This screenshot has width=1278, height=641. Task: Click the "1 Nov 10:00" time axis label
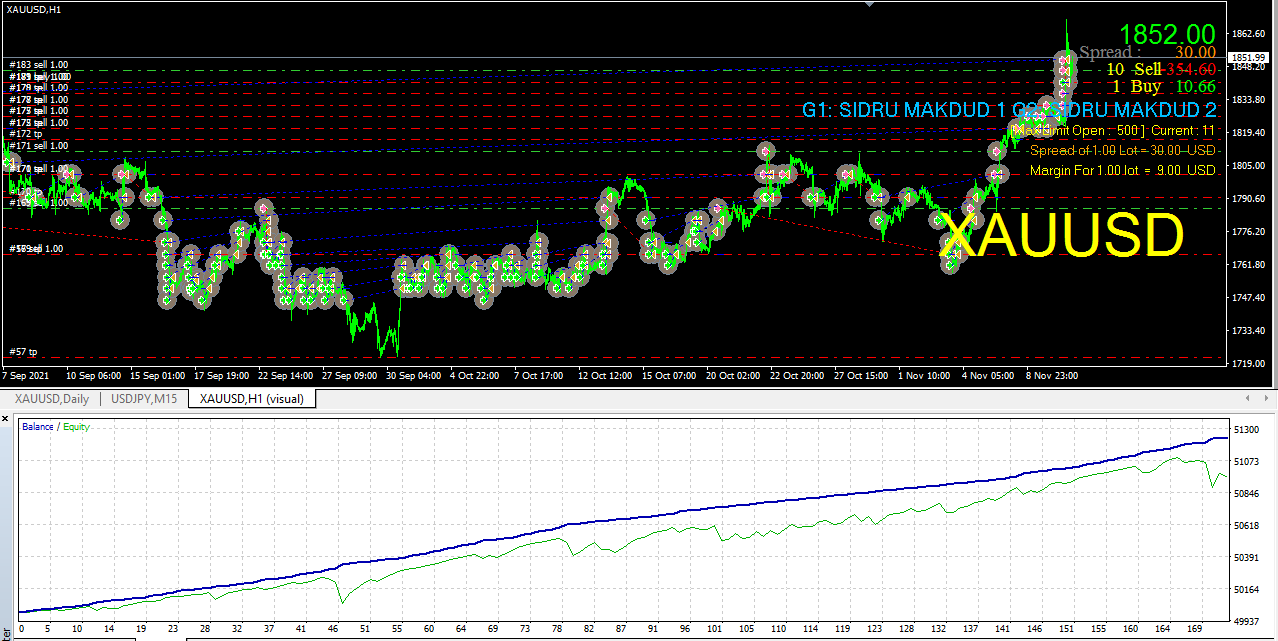(x=923, y=376)
